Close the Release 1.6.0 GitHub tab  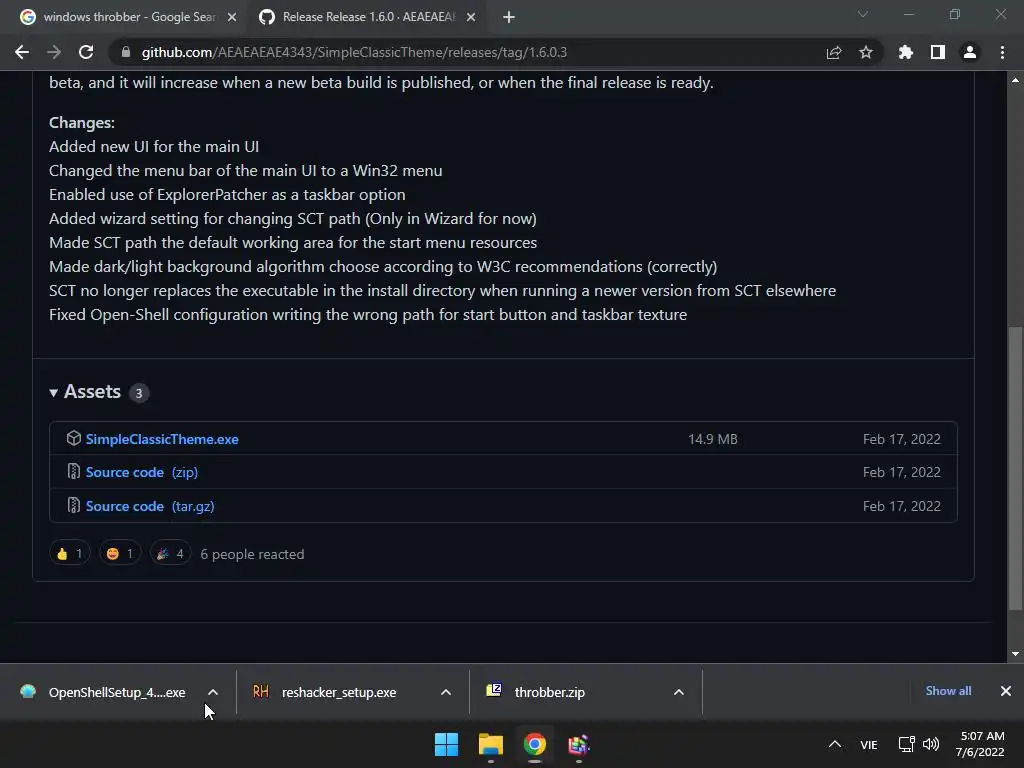471,17
